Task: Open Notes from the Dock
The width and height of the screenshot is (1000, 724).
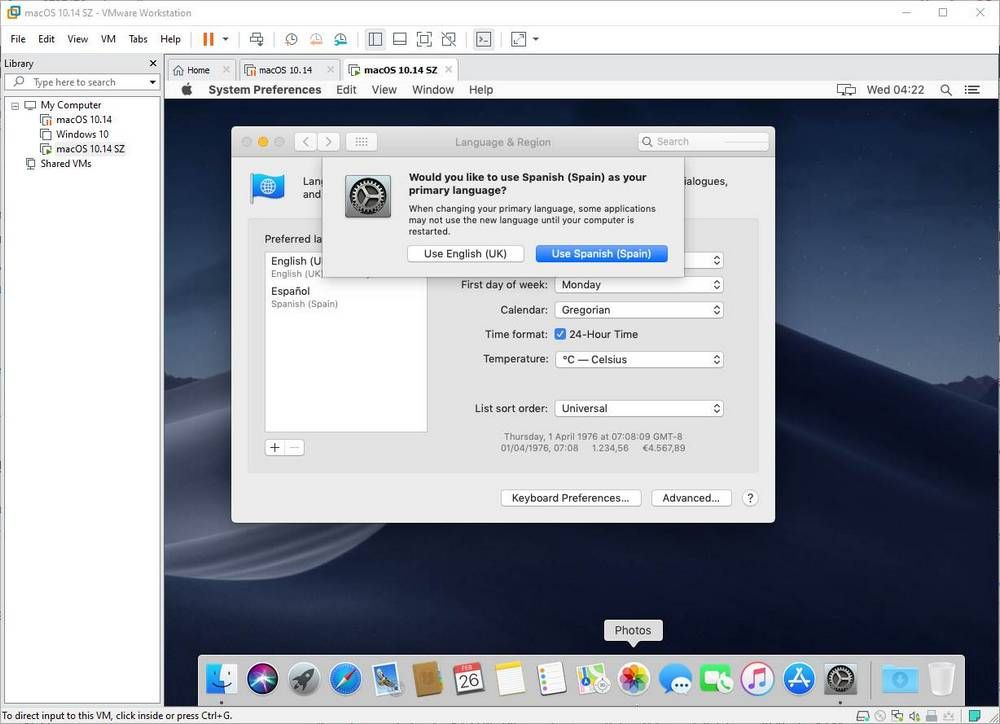Action: (510, 679)
